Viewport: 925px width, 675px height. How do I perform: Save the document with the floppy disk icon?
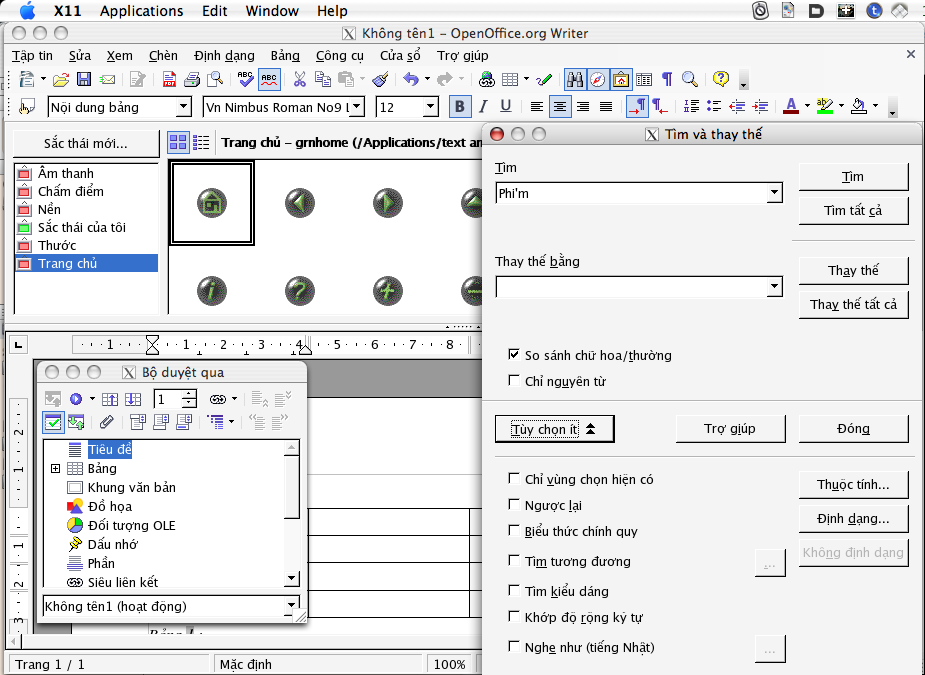click(x=84, y=79)
